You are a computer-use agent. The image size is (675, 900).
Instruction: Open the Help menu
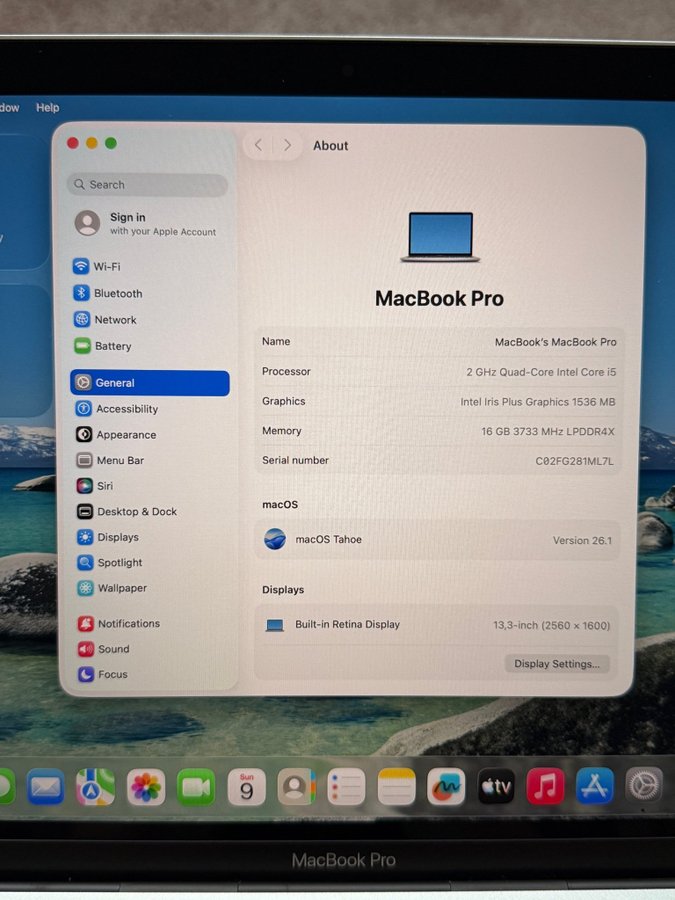point(47,108)
